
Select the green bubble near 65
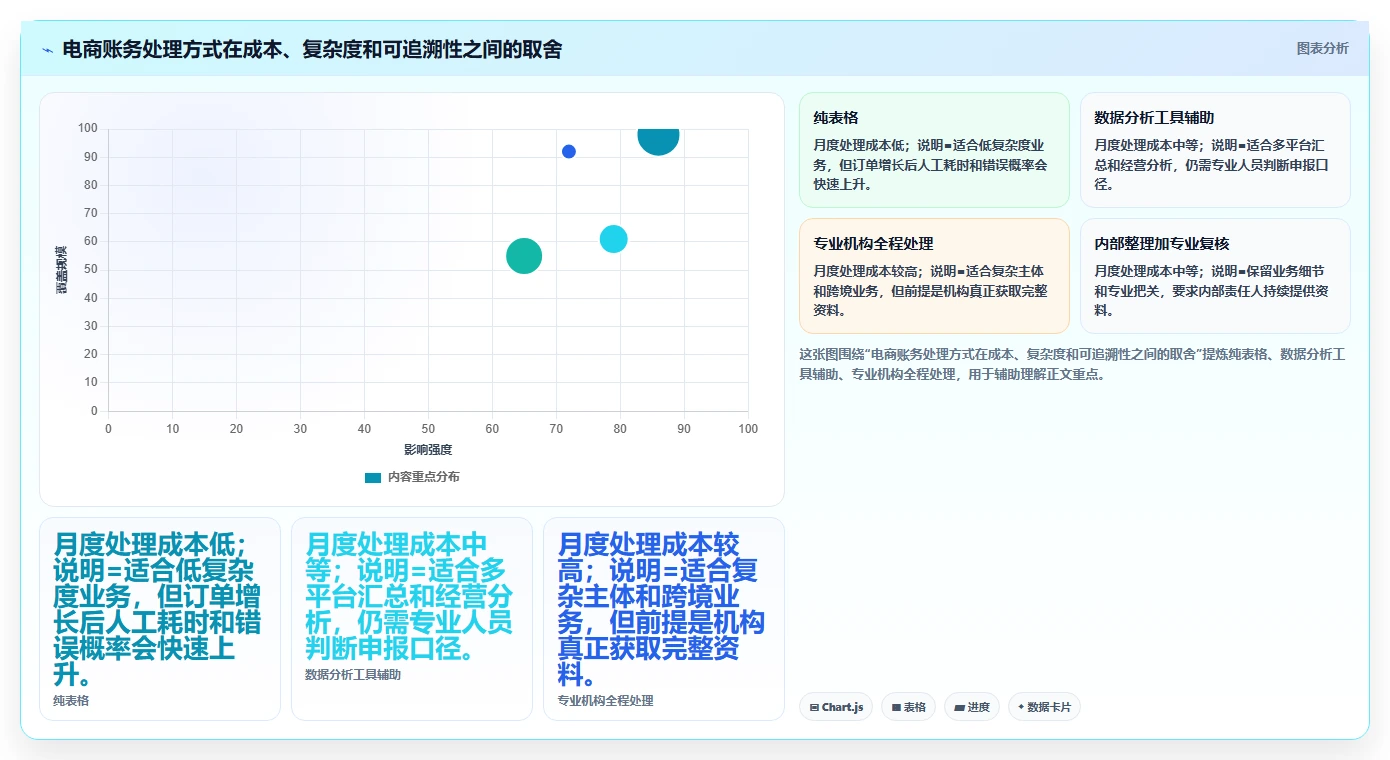pyautogui.click(x=524, y=256)
